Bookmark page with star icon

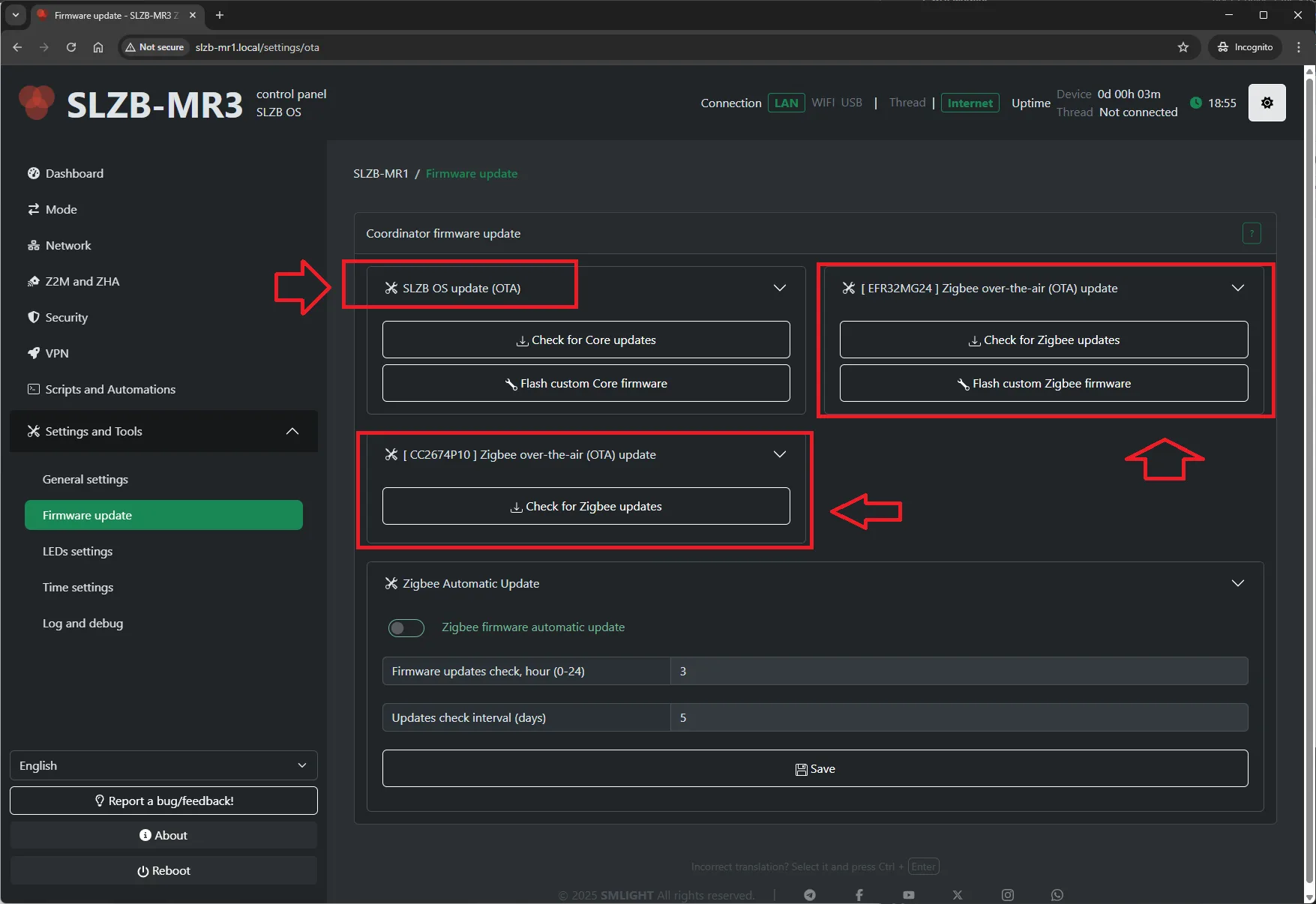click(x=1183, y=47)
